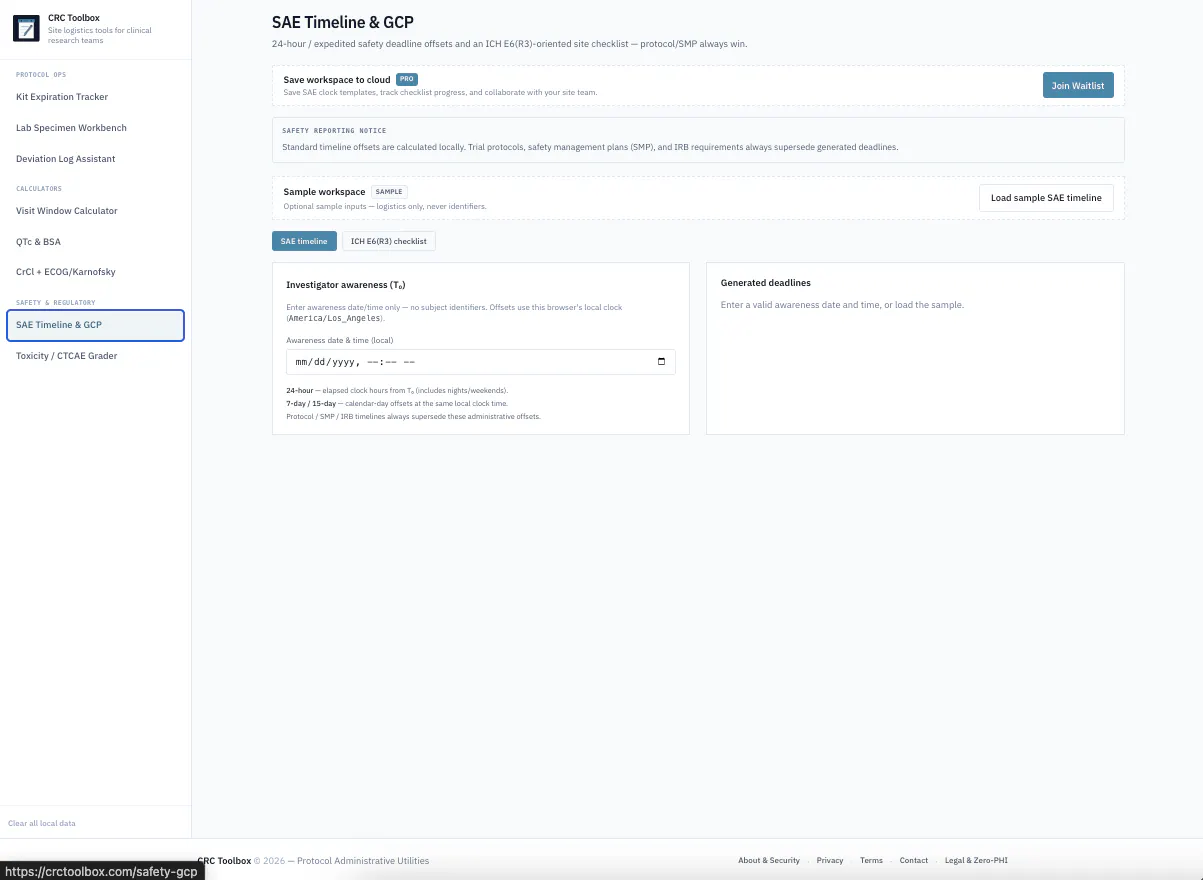
Task: Open the Terms footer link
Action: tap(871, 860)
